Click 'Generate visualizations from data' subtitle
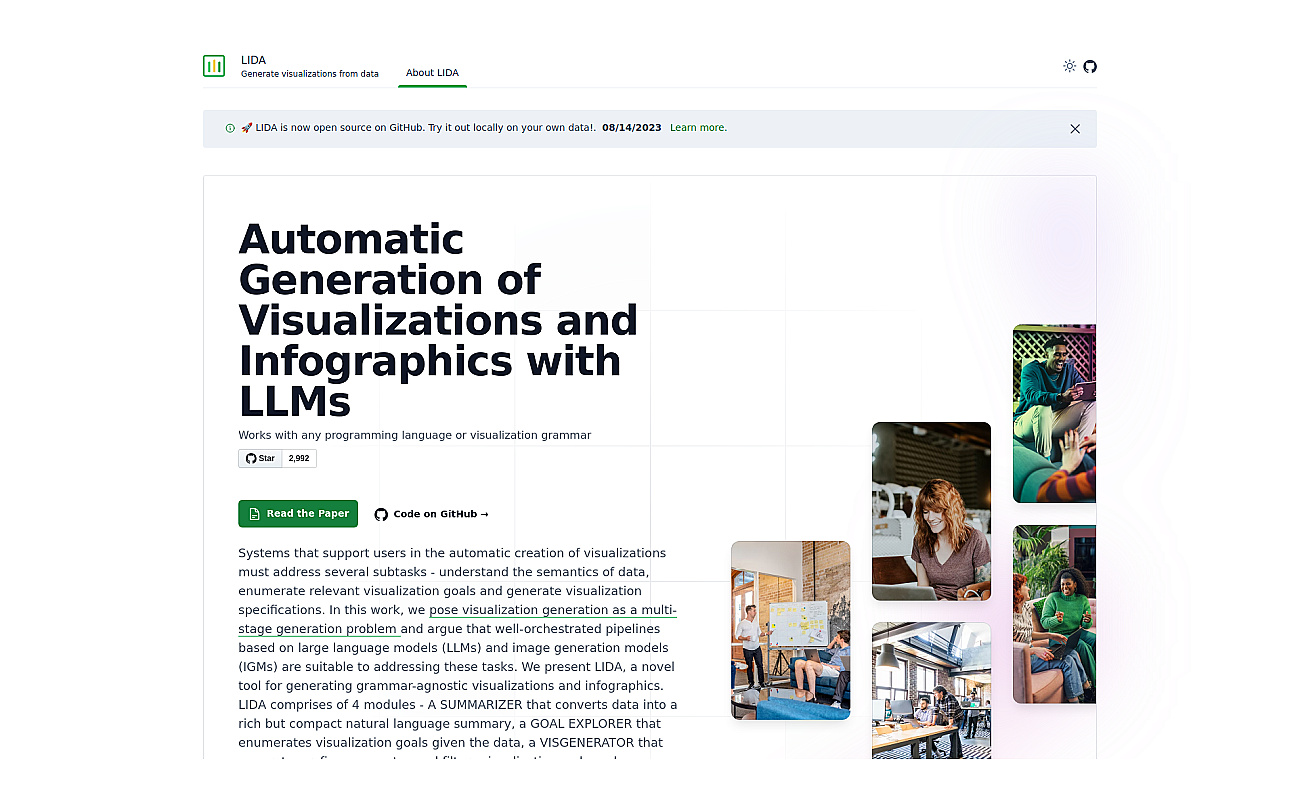 pos(310,74)
